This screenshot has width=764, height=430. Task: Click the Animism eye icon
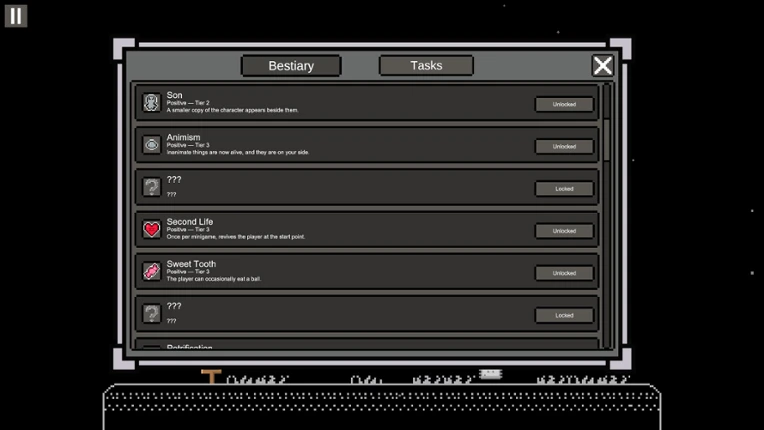click(152, 145)
